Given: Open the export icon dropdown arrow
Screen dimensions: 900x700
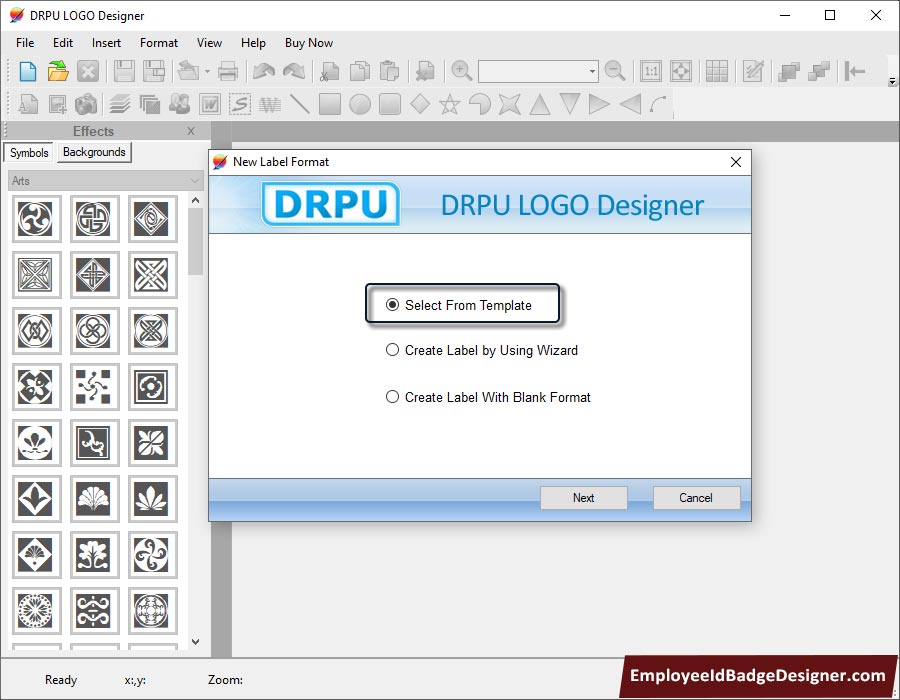Looking at the screenshot, I should pyautogui.click(x=207, y=72).
